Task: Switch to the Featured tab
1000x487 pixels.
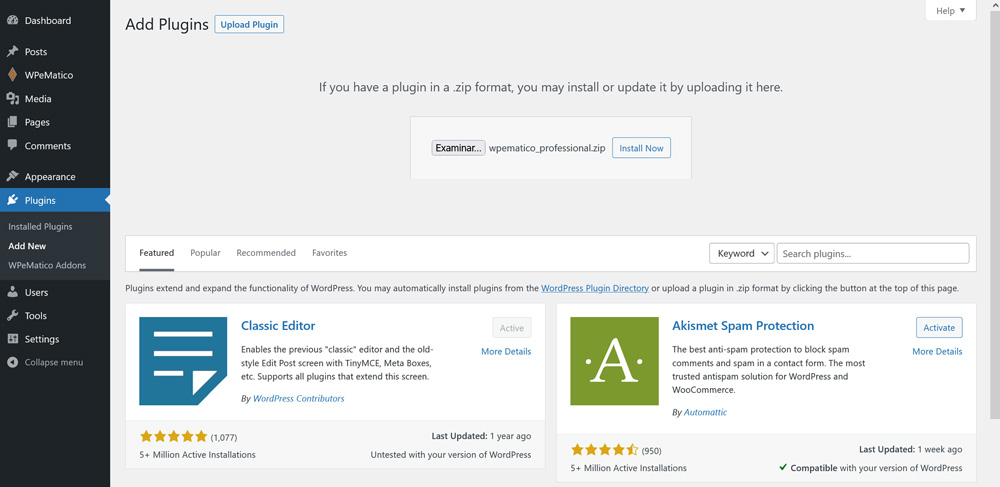Action: [x=156, y=253]
